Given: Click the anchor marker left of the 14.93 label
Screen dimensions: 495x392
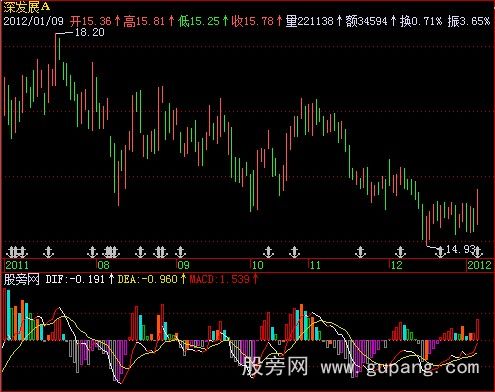Looking at the screenshot, I should [x=440, y=252].
